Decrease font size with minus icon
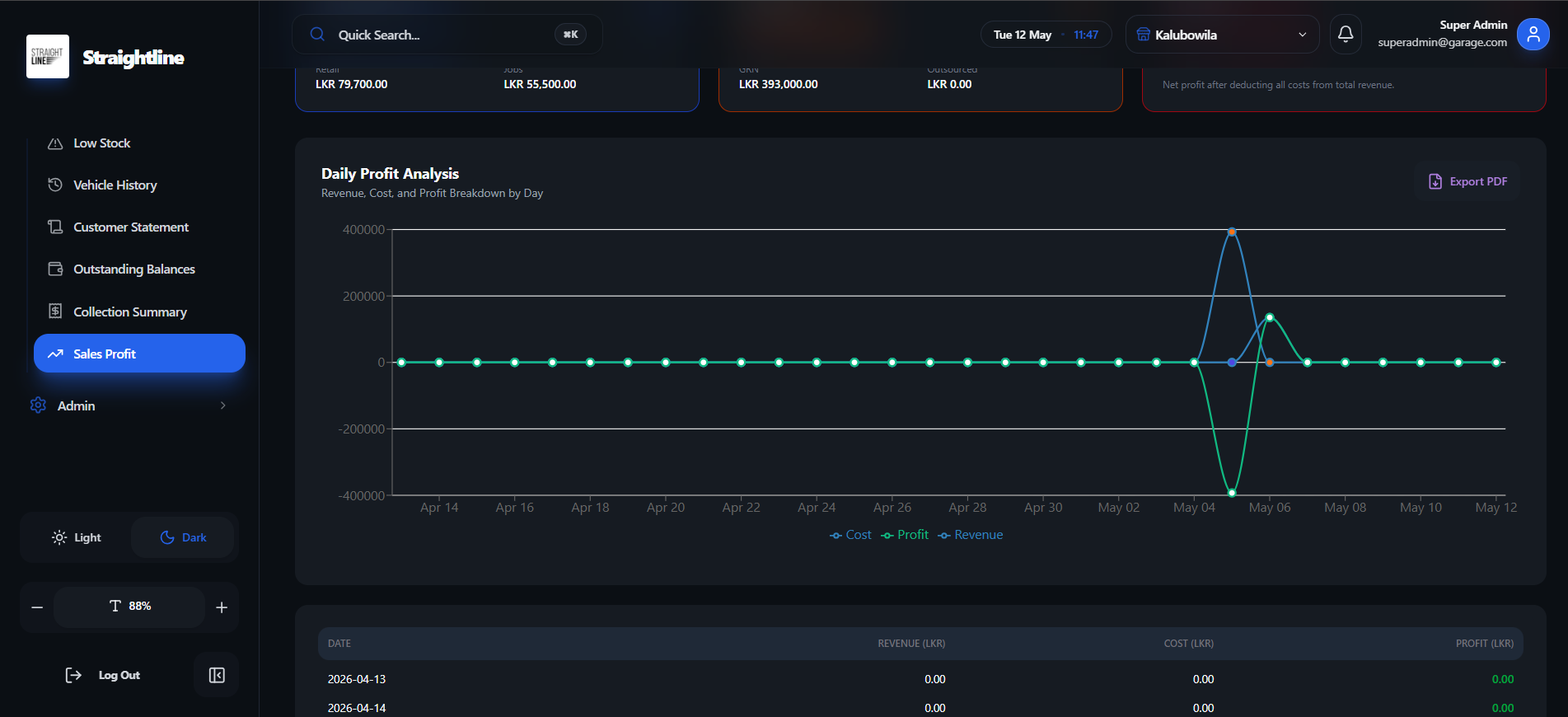 click(x=37, y=607)
